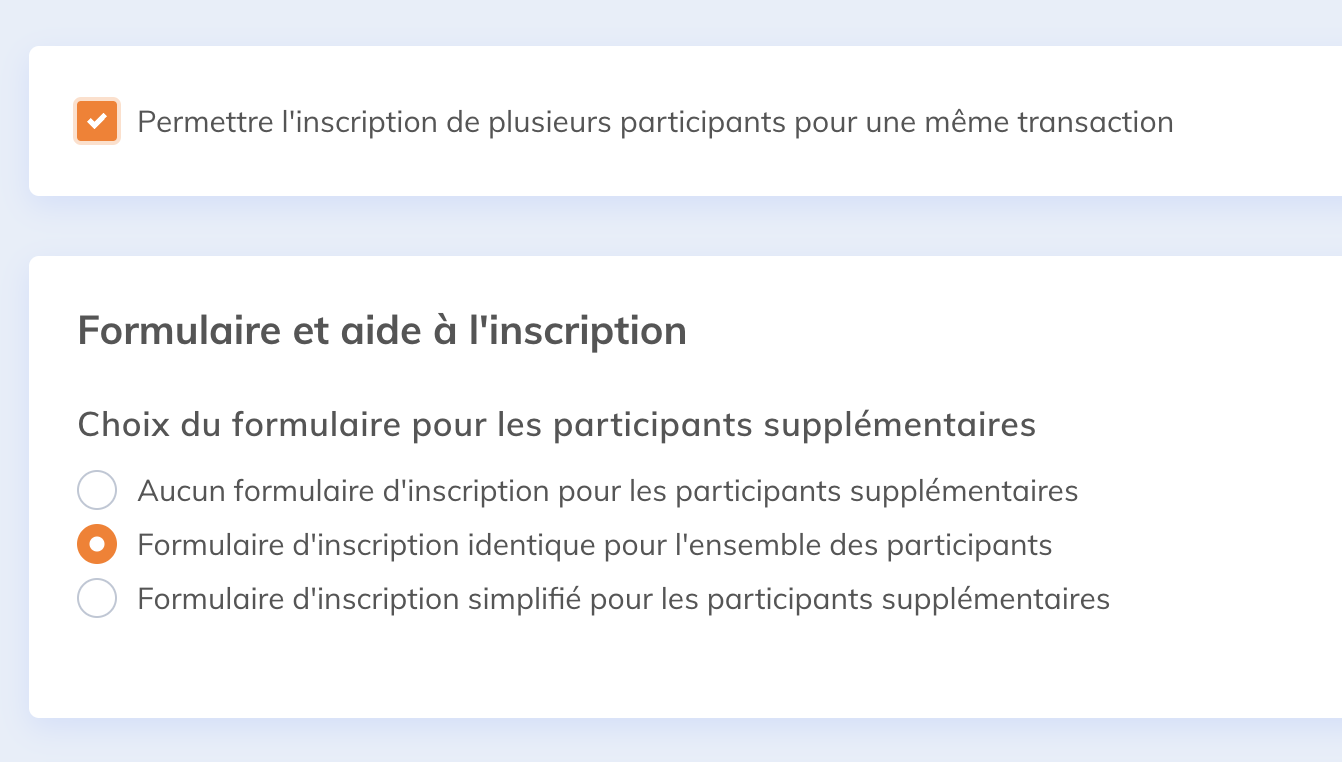The image size is (1342, 762).
Task: Click the "Formulaire et aide à l'inscription" heading
Action: point(382,331)
